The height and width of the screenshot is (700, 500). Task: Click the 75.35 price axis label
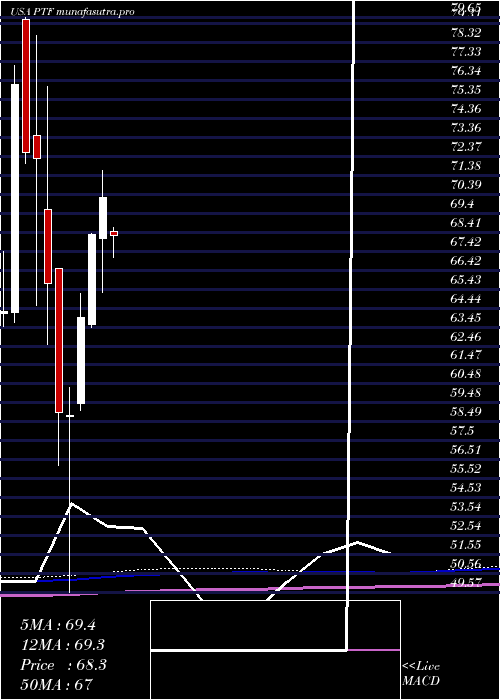(x=466, y=89)
